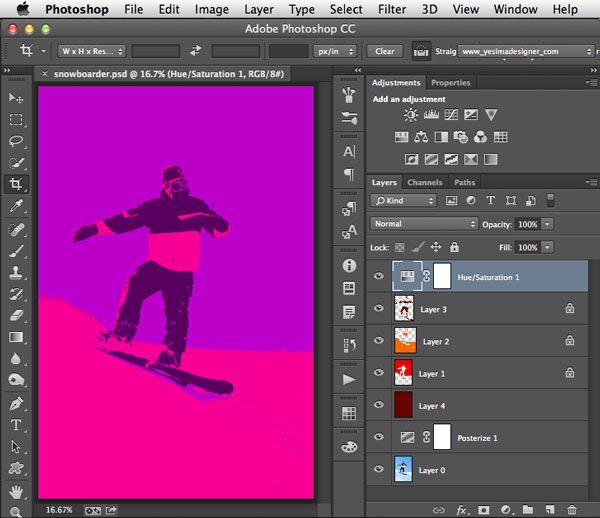
Task: Toggle visibility of Layer 3
Action: point(378,309)
